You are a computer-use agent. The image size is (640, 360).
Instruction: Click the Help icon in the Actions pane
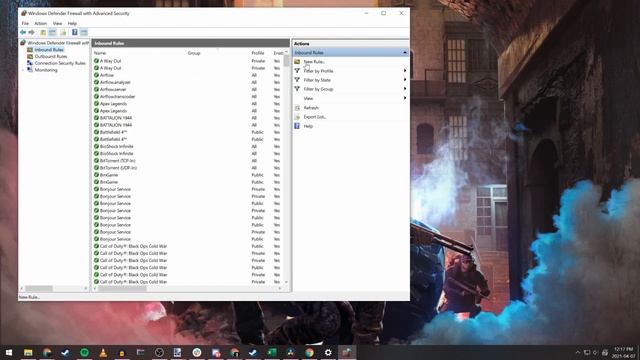click(297, 126)
